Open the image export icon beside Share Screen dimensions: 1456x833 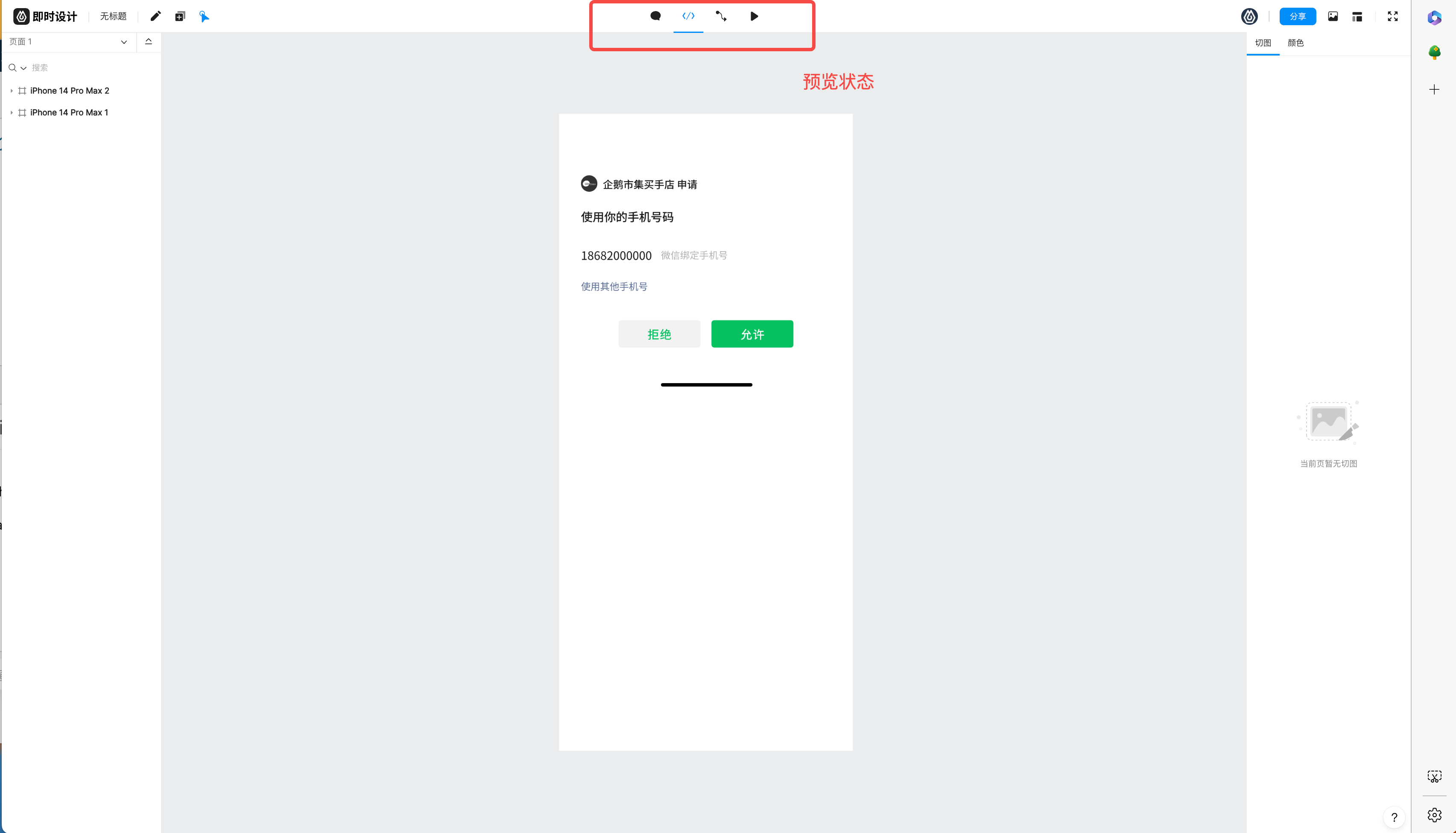[1333, 16]
